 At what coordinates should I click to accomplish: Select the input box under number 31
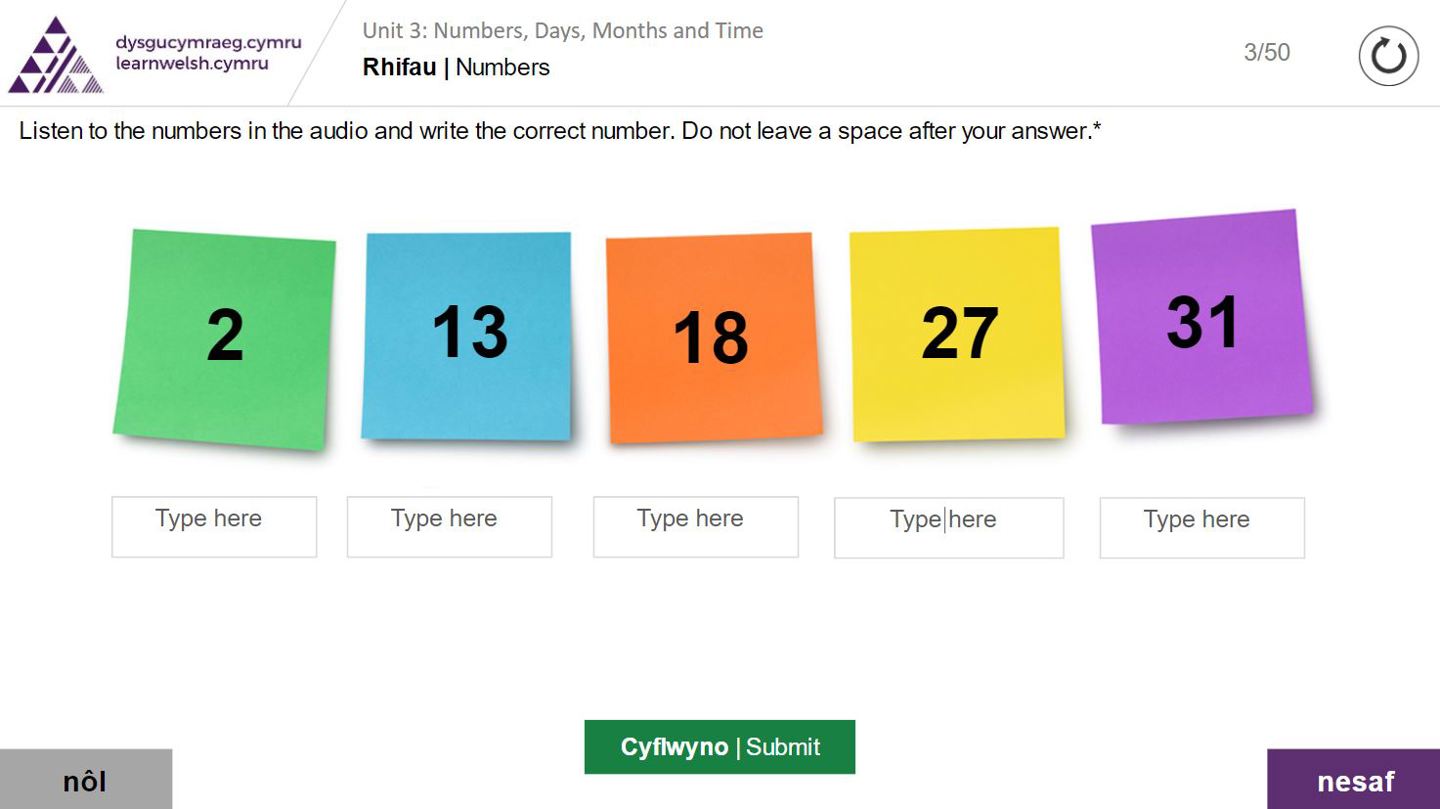[1201, 528]
